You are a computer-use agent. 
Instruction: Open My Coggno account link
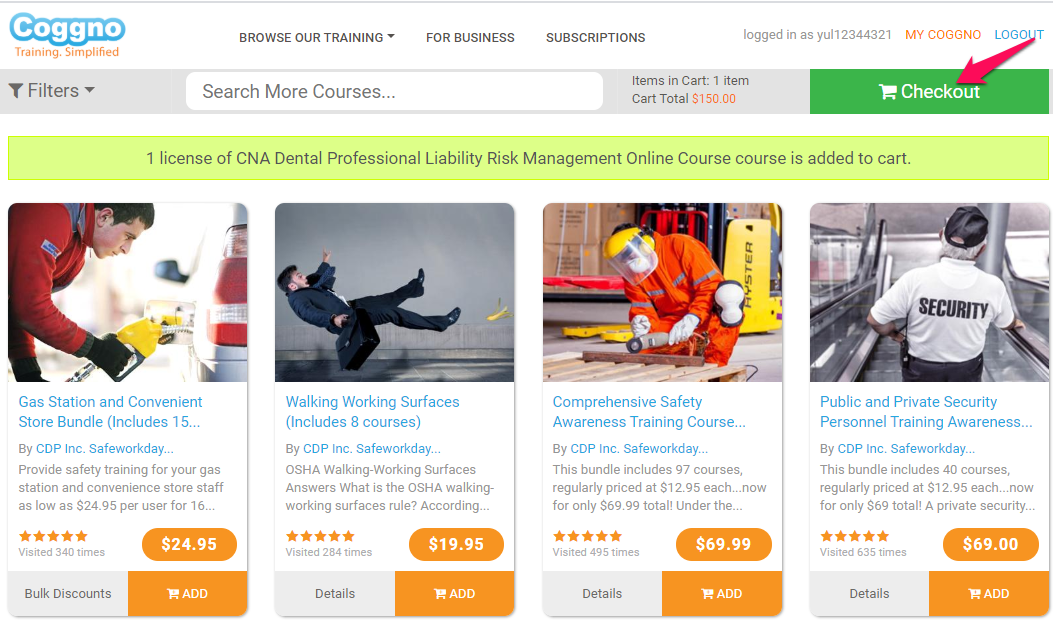(x=943, y=35)
